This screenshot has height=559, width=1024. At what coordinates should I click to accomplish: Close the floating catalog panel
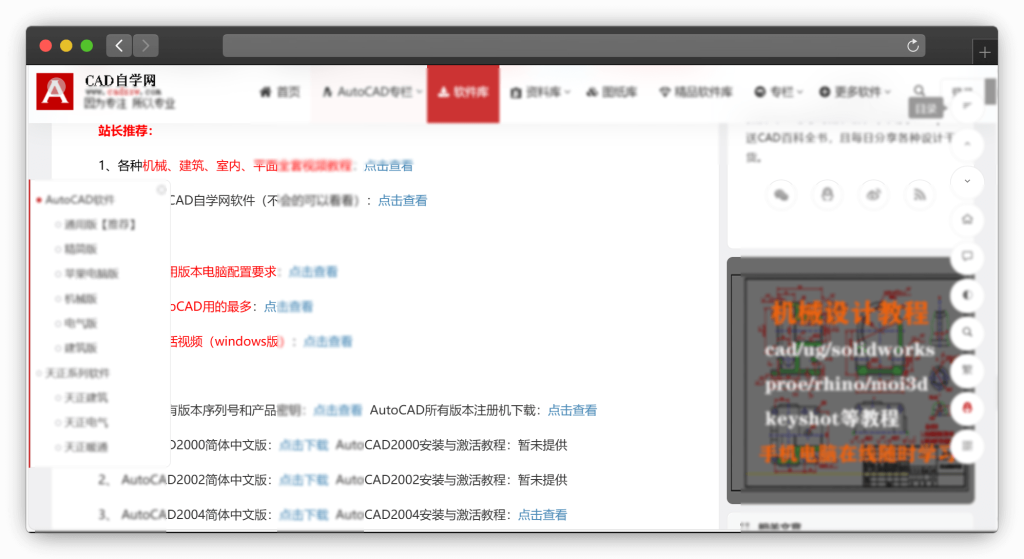pos(161,189)
